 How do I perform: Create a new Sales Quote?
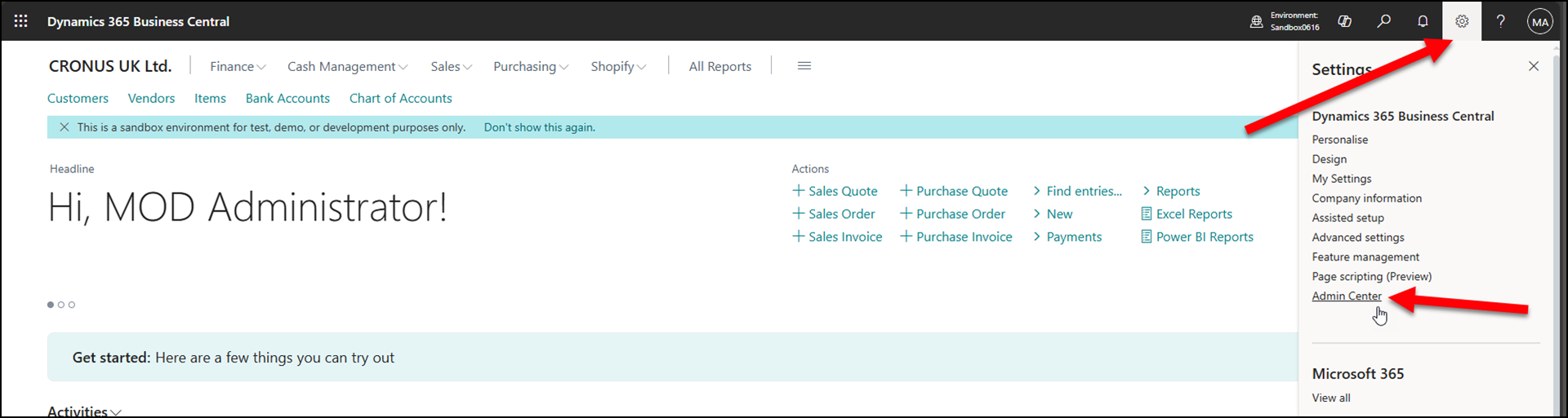point(835,191)
